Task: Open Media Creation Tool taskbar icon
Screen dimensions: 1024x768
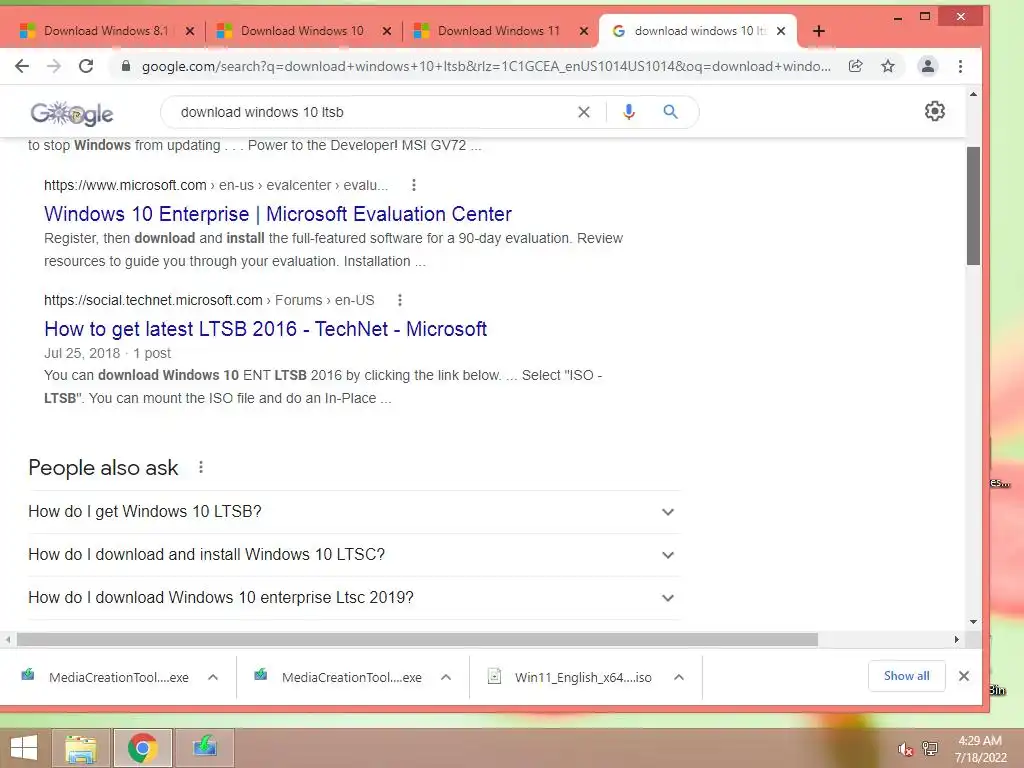Action: pos(204,748)
